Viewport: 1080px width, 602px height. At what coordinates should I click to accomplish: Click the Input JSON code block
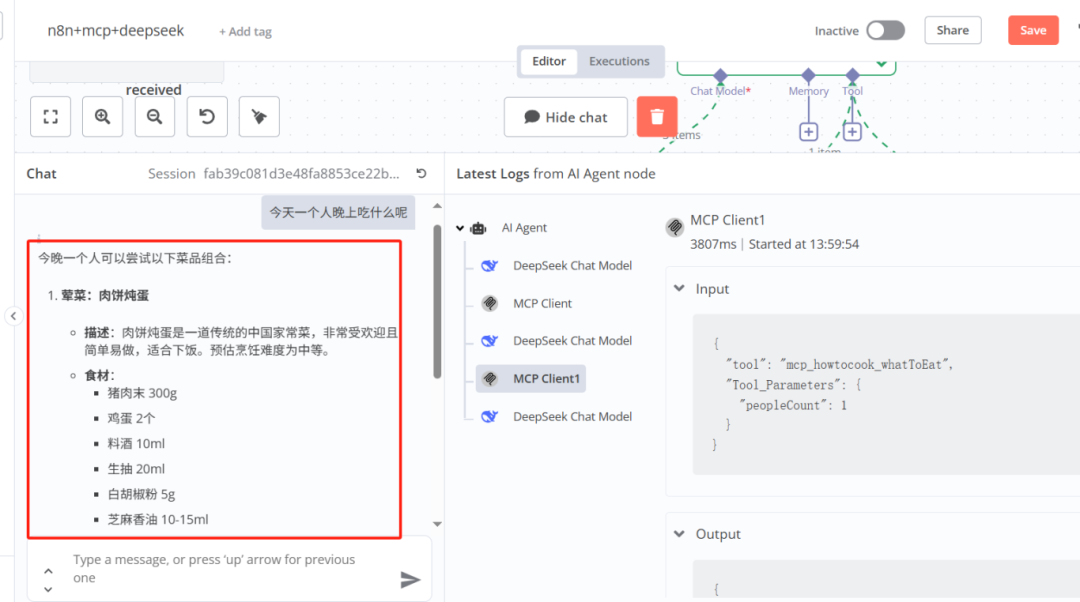point(886,394)
